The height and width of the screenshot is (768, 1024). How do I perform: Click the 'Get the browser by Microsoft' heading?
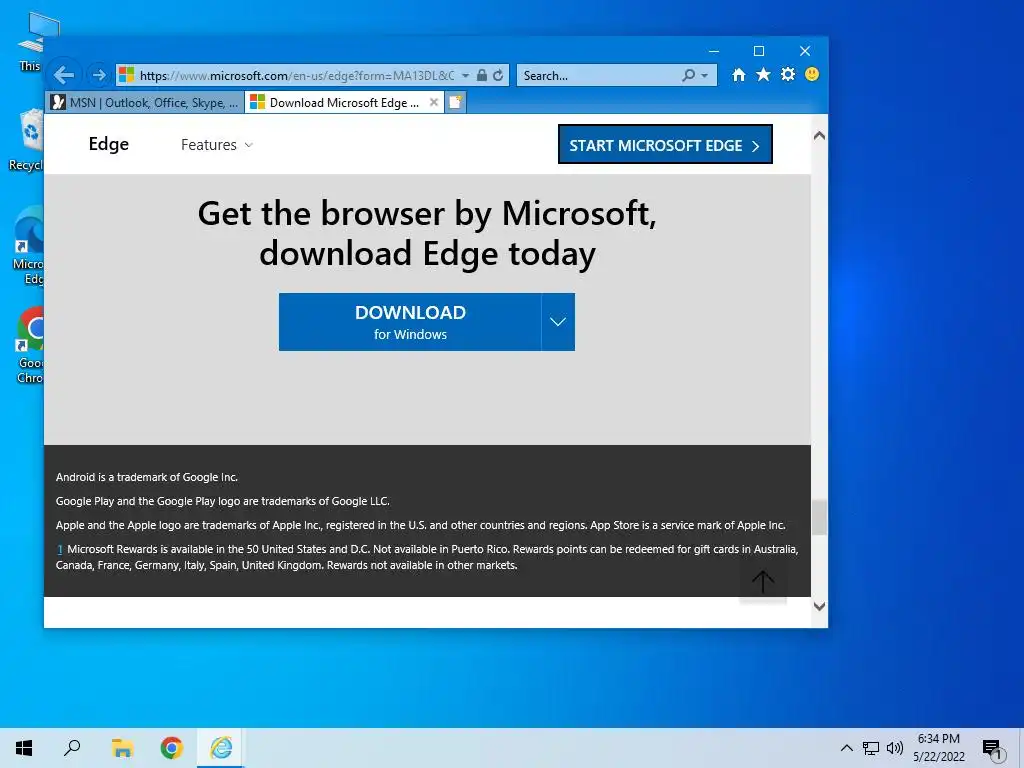(427, 233)
